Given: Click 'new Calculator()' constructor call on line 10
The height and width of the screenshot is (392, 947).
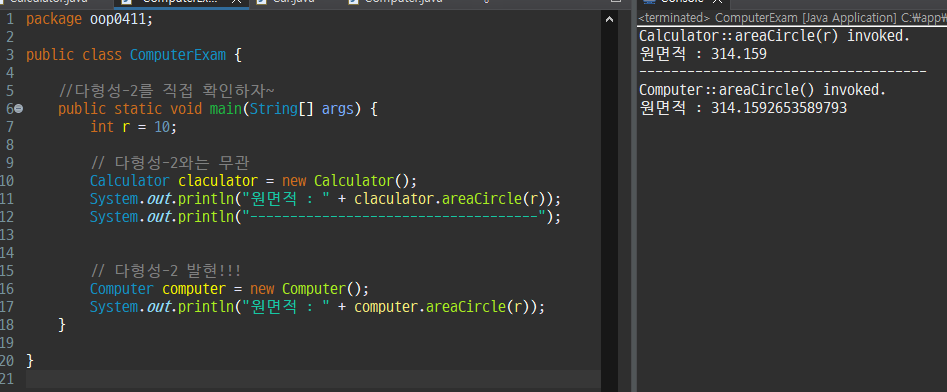Looking at the screenshot, I should [x=346, y=181].
